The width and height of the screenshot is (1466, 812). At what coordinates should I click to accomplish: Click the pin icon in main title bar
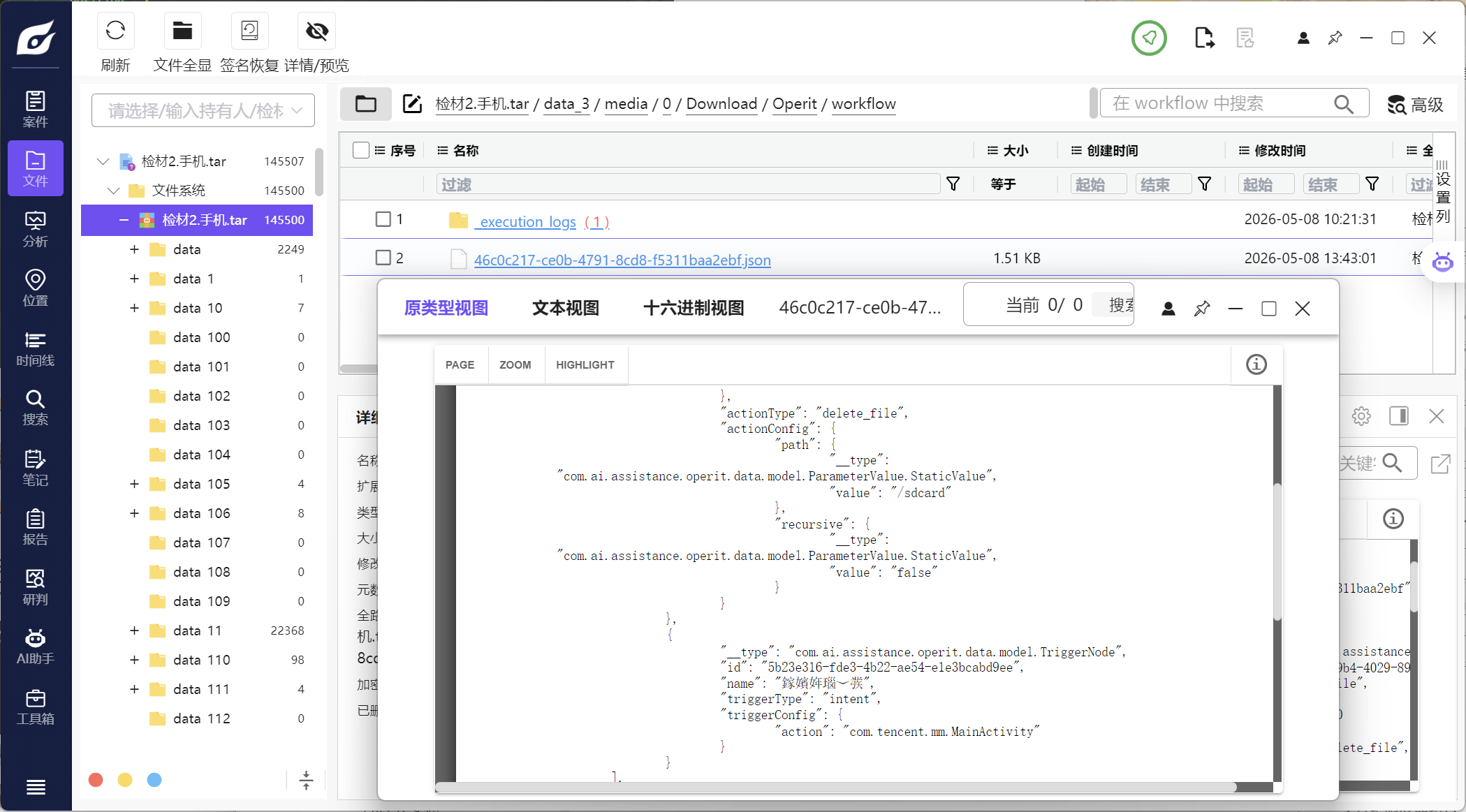tap(1335, 38)
